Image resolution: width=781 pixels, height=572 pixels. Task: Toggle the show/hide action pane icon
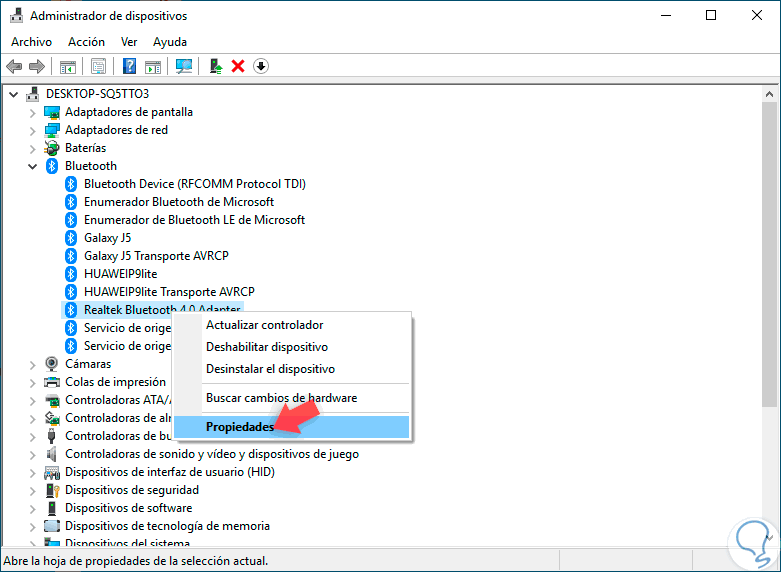pyautogui.click(x=153, y=66)
